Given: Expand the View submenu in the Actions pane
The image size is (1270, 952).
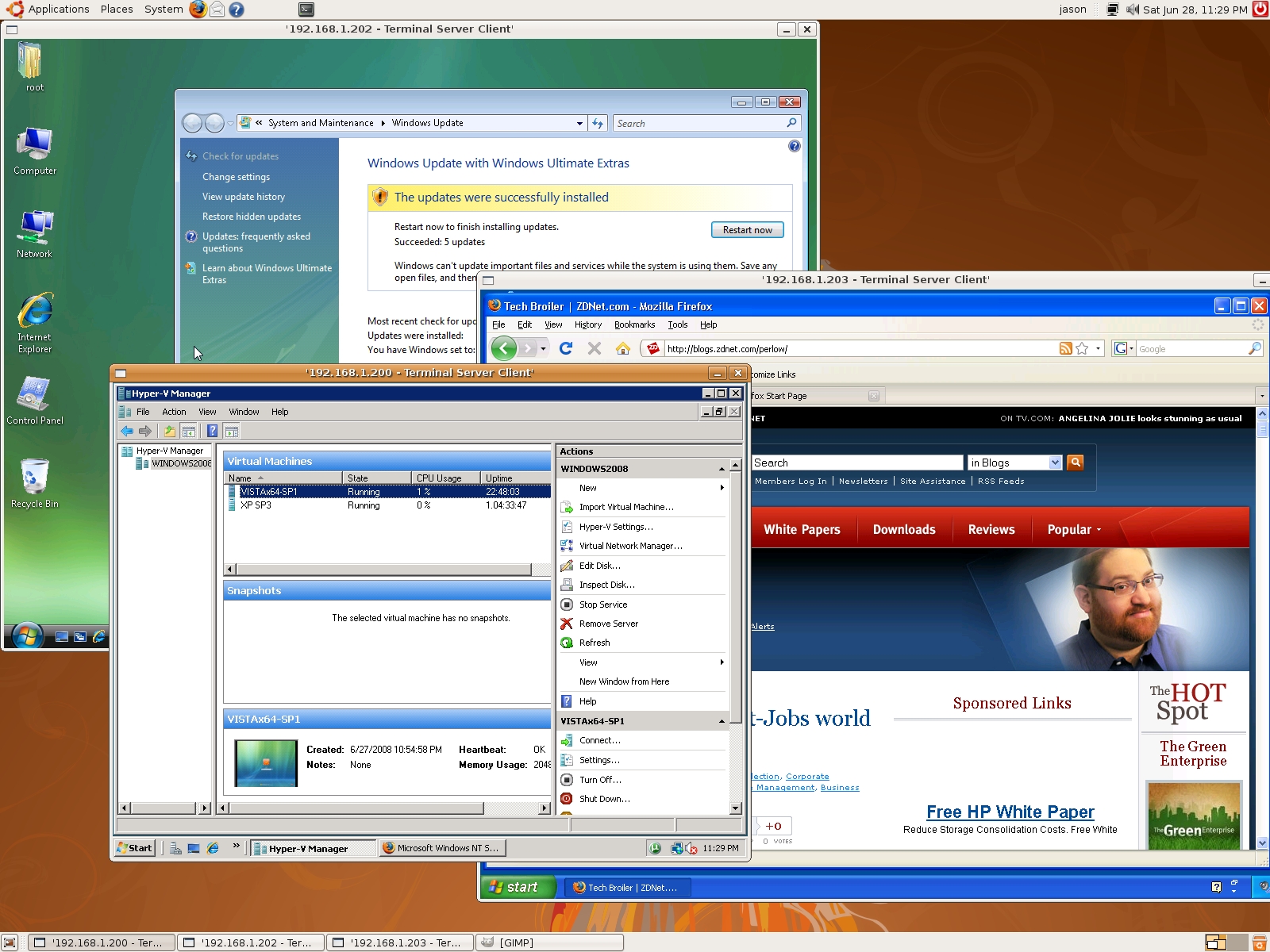Looking at the screenshot, I should pos(722,662).
